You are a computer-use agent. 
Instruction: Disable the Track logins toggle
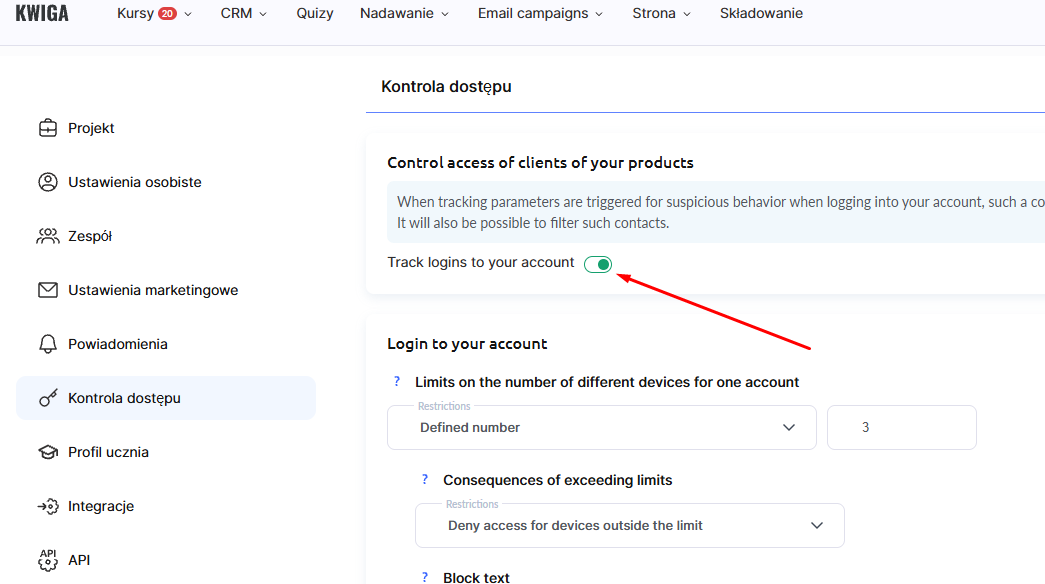(598, 264)
